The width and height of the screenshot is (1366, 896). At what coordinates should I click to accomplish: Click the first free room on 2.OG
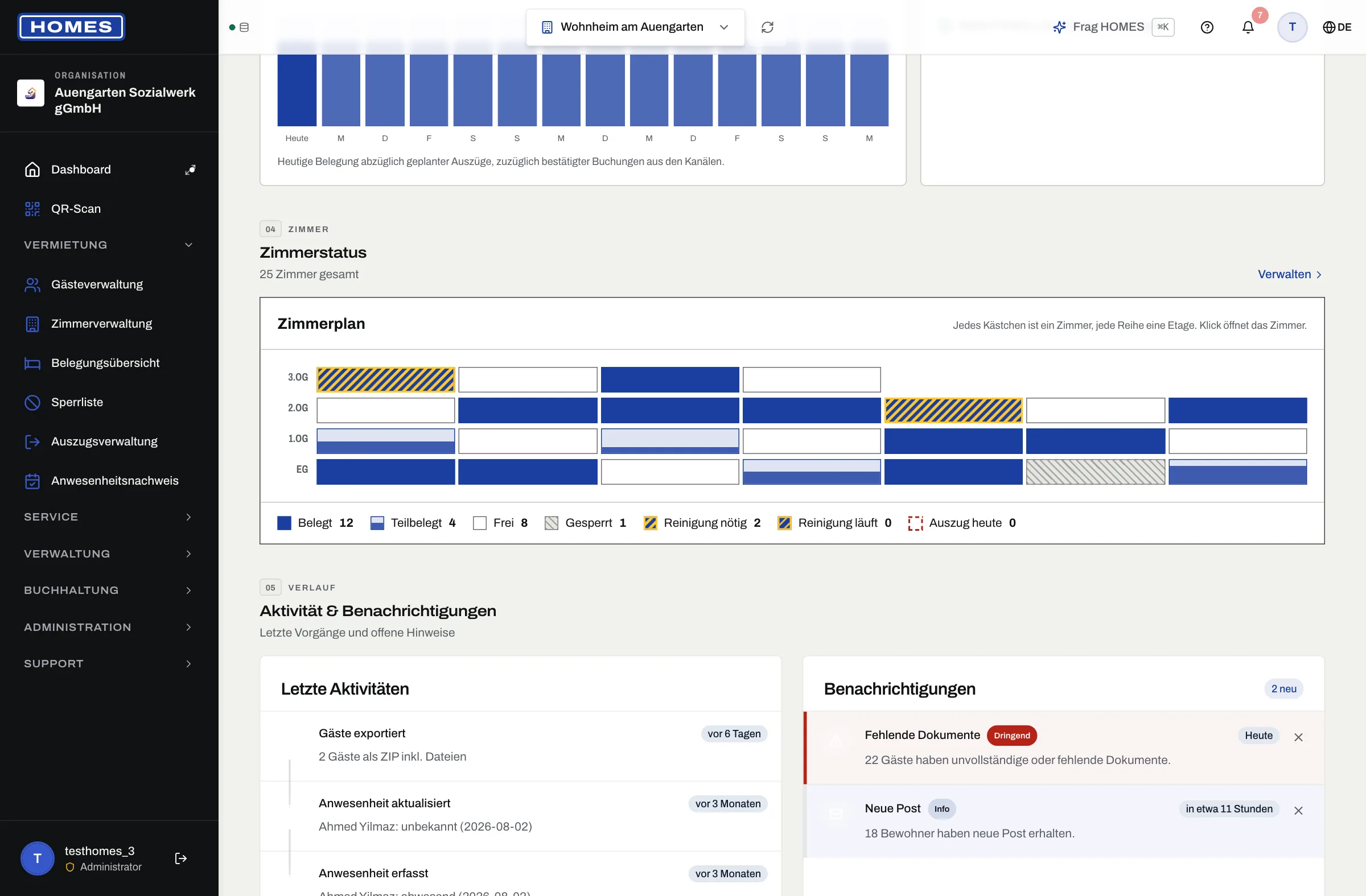386,410
